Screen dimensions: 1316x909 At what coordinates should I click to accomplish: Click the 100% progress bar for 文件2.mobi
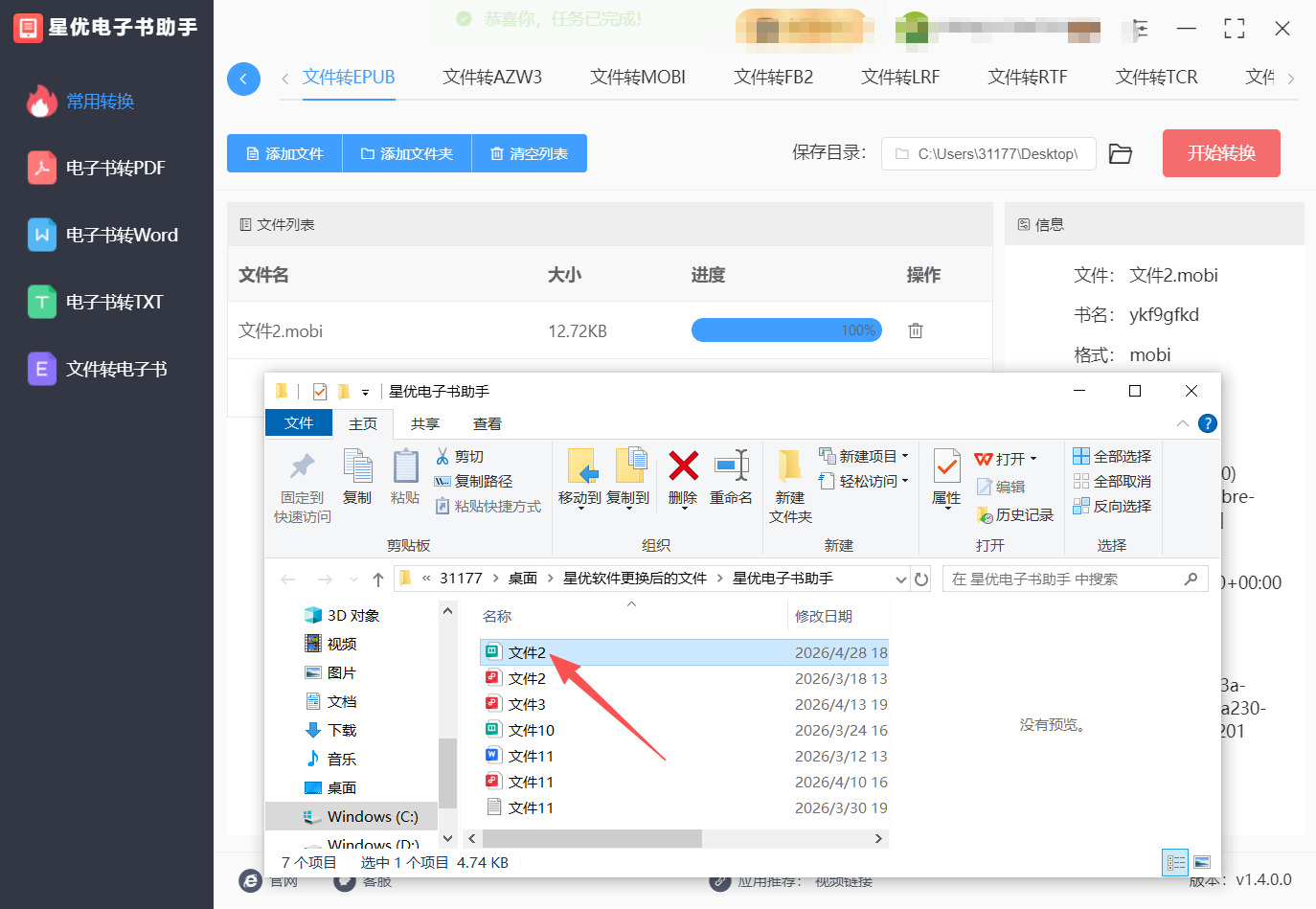(786, 330)
